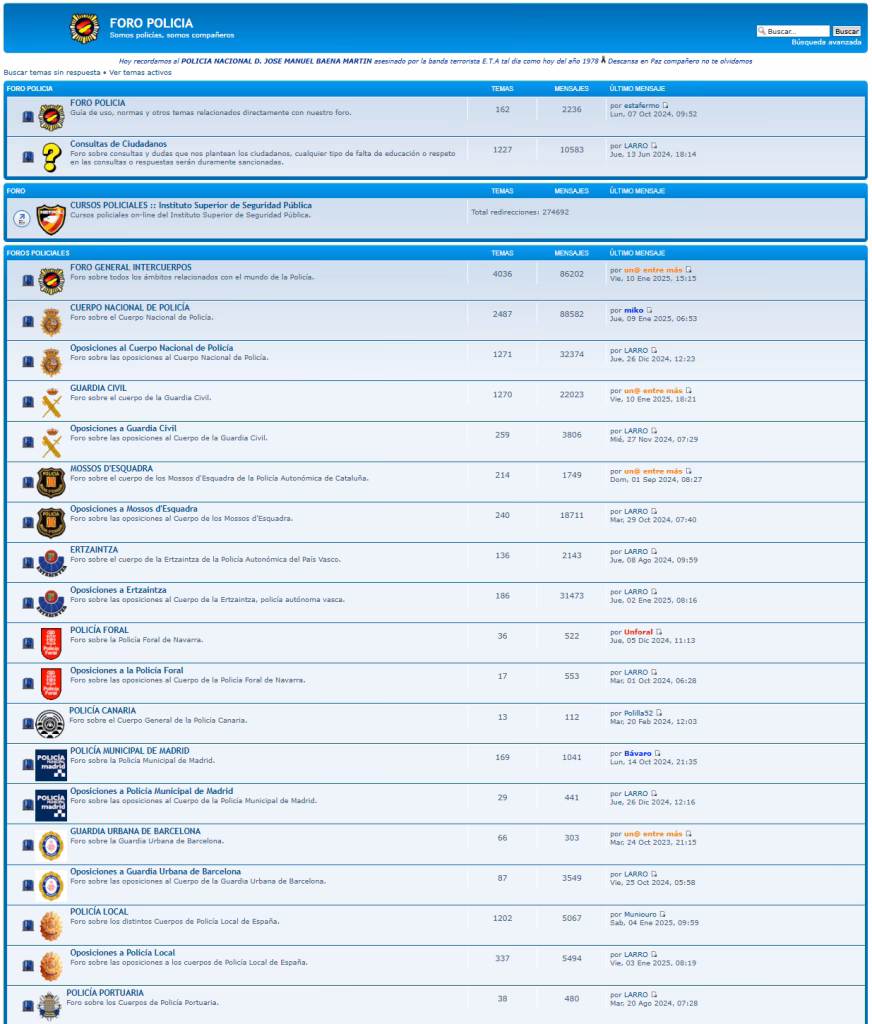Viewport: 872px width, 1024px height.
Task: Click the Ertzaintza forum emblem icon
Action: click(50, 562)
